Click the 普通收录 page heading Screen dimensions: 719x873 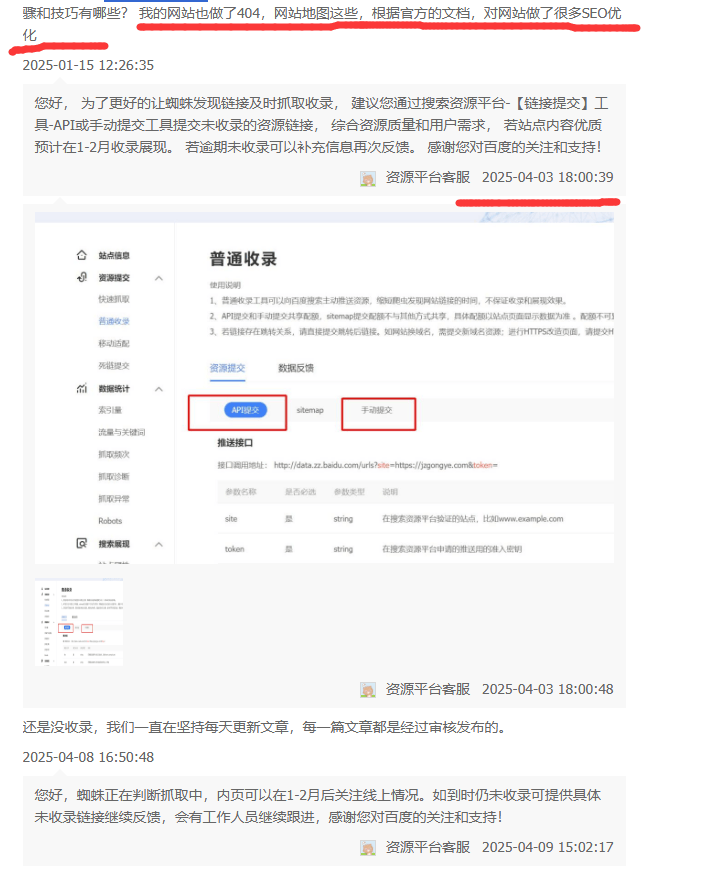(x=243, y=259)
